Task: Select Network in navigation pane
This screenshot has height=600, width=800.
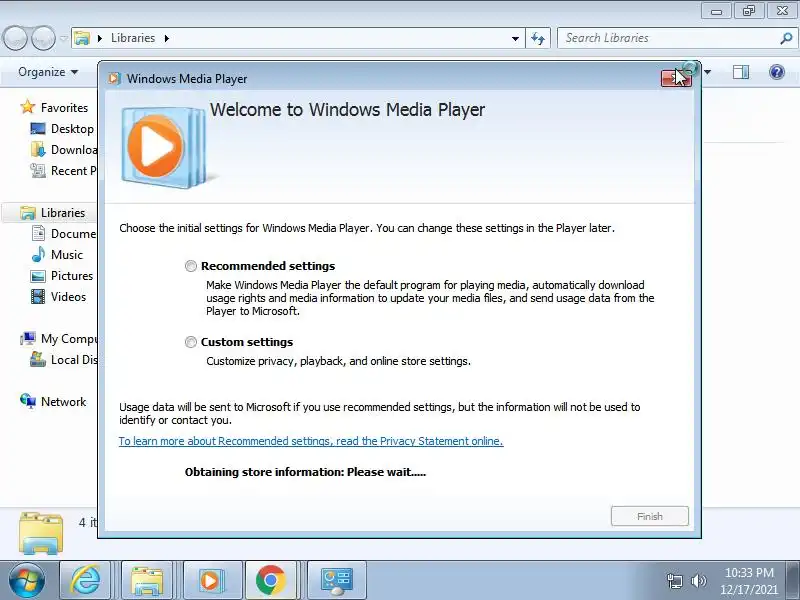Action: tap(63, 402)
